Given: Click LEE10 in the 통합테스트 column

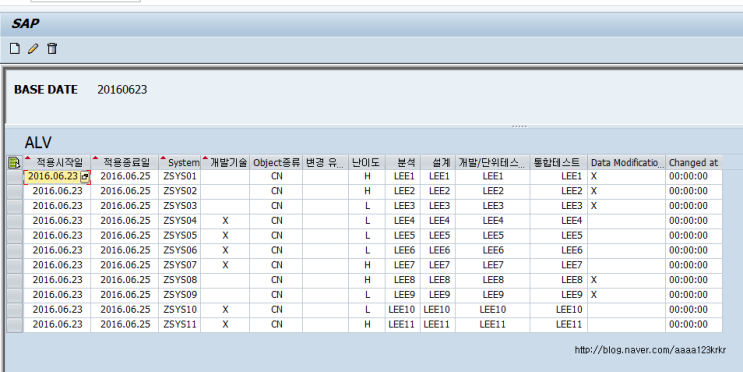Looking at the screenshot, I should pos(569,309).
